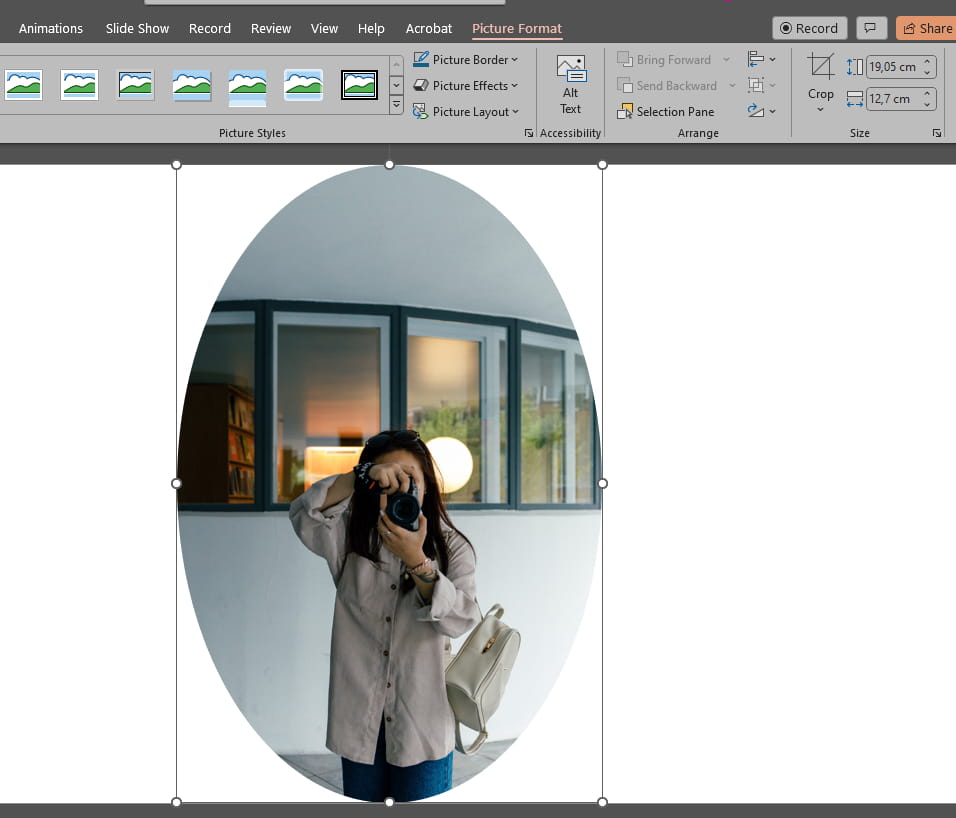The width and height of the screenshot is (956, 818).
Task: Open the Group objects dropdown
Action: (762, 85)
